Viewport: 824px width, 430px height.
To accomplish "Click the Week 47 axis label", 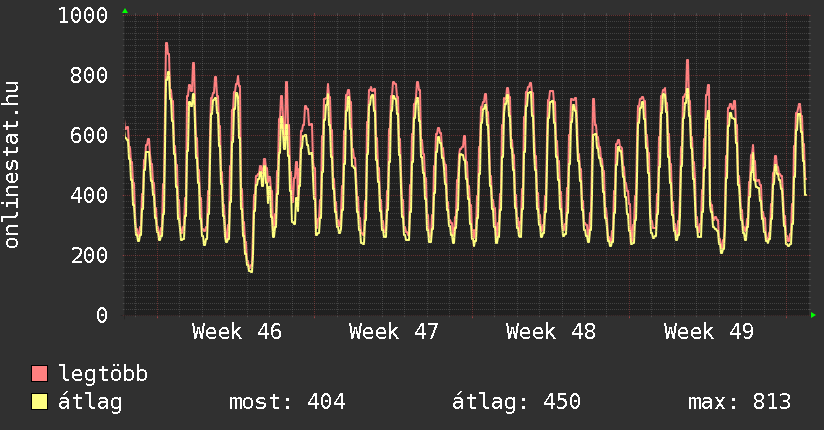I will pos(394,332).
